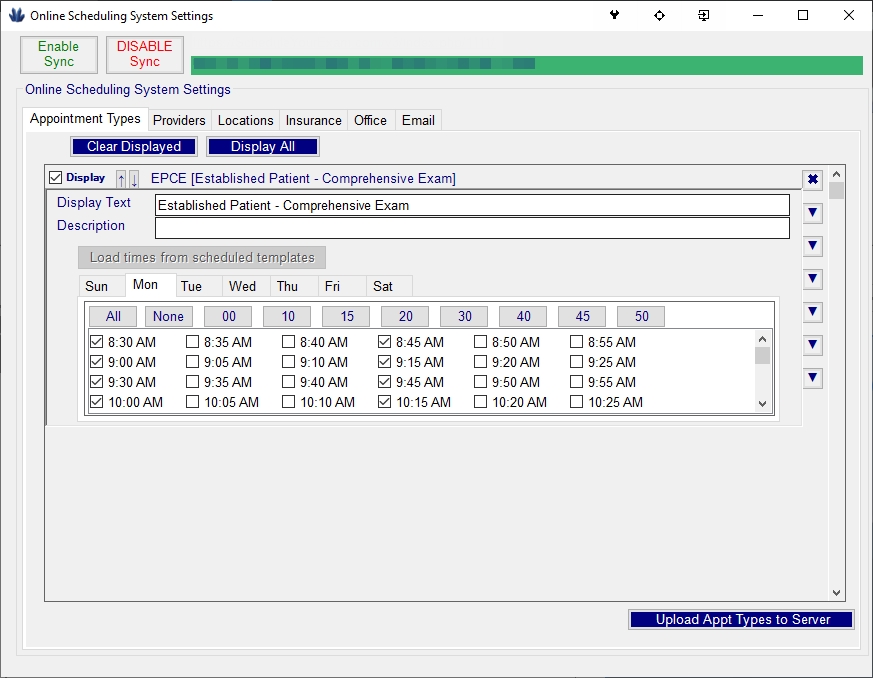
Task: Click the X icon on the EPCE row
Action: click(813, 180)
